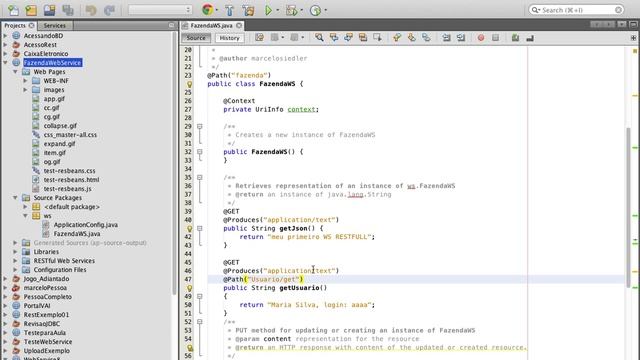Click the Shift Line Right icon
This screenshot has height=360, width=640.
click(461, 38)
